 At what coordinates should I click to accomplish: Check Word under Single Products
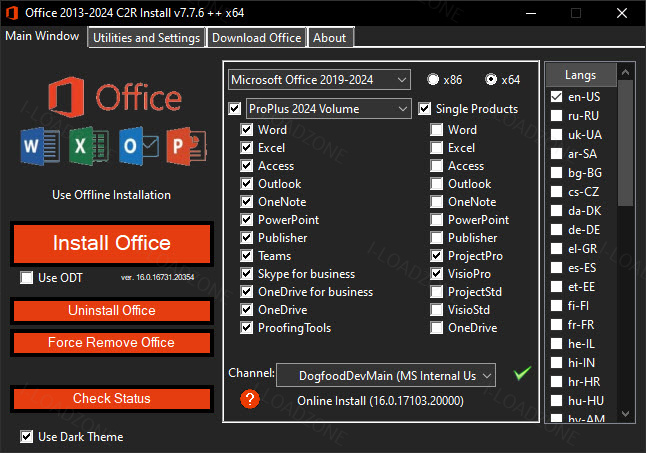pos(436,130)
